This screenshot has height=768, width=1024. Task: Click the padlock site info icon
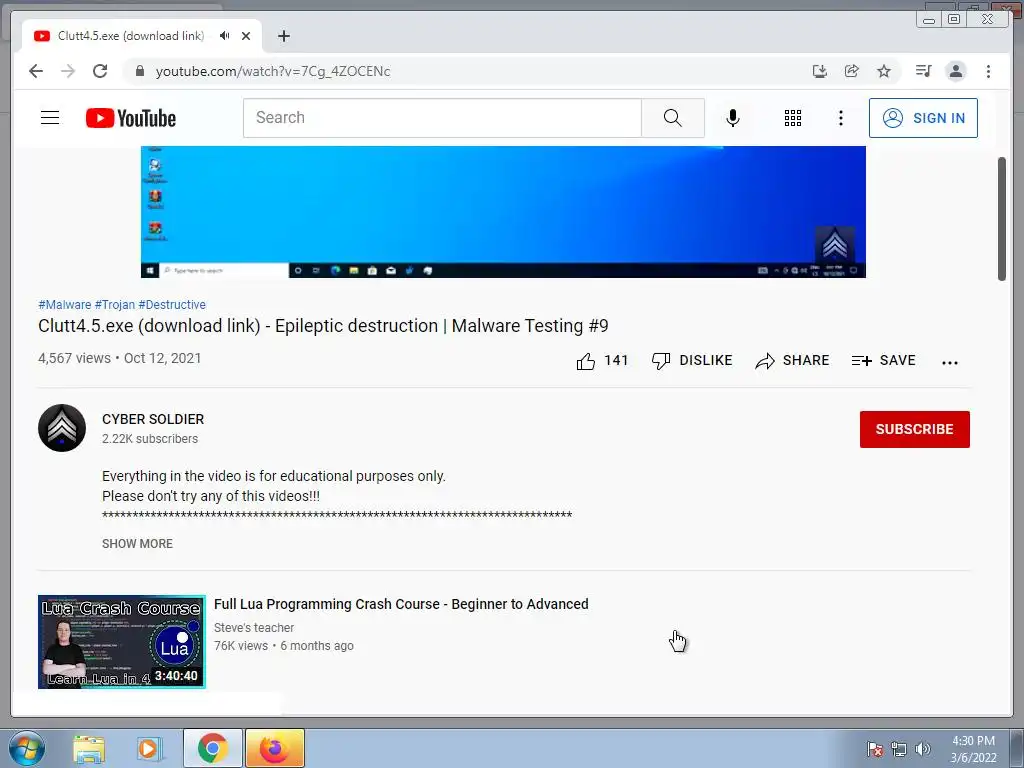coord(139,71)
